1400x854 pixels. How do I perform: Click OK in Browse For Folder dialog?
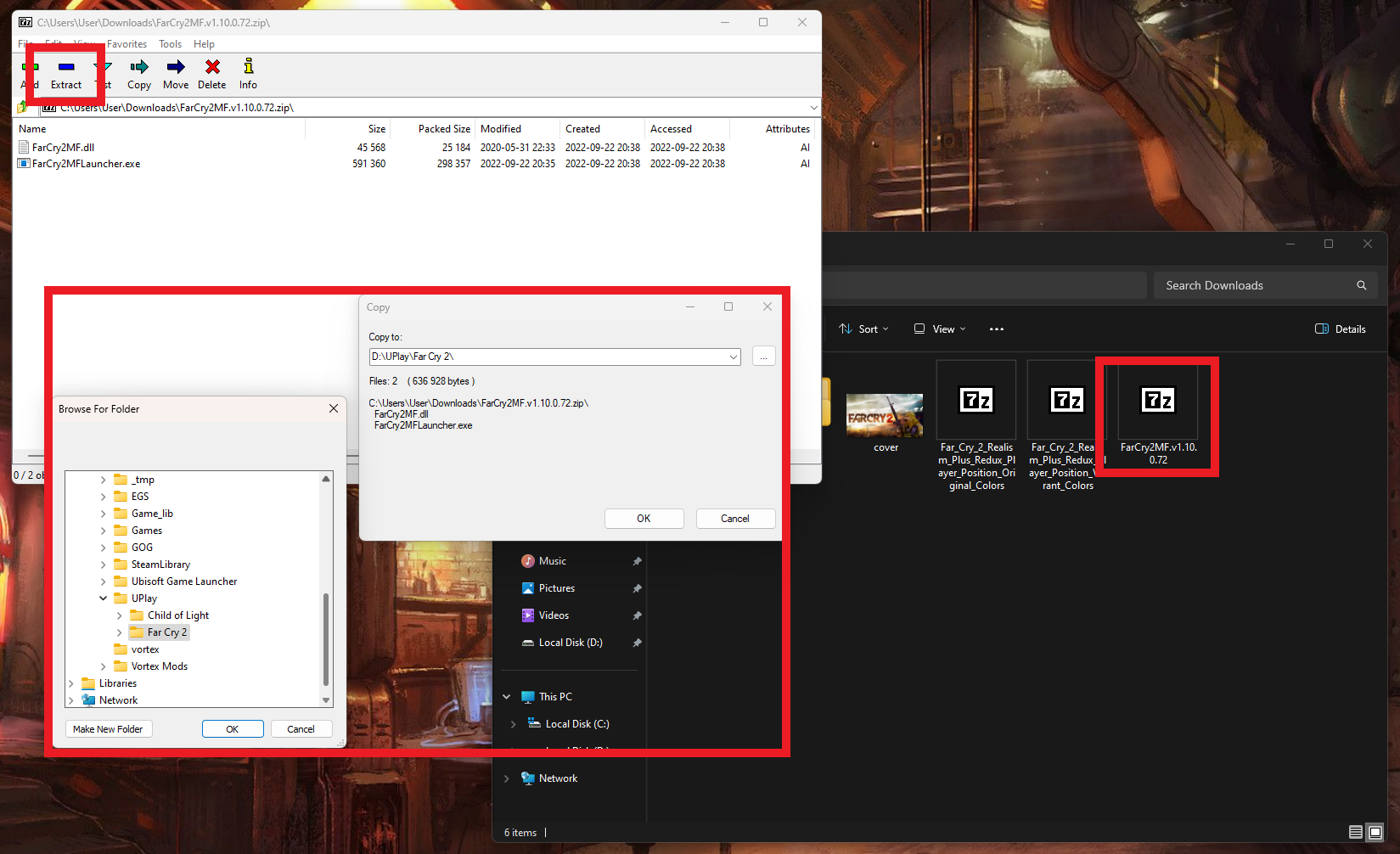coord(233,729)
